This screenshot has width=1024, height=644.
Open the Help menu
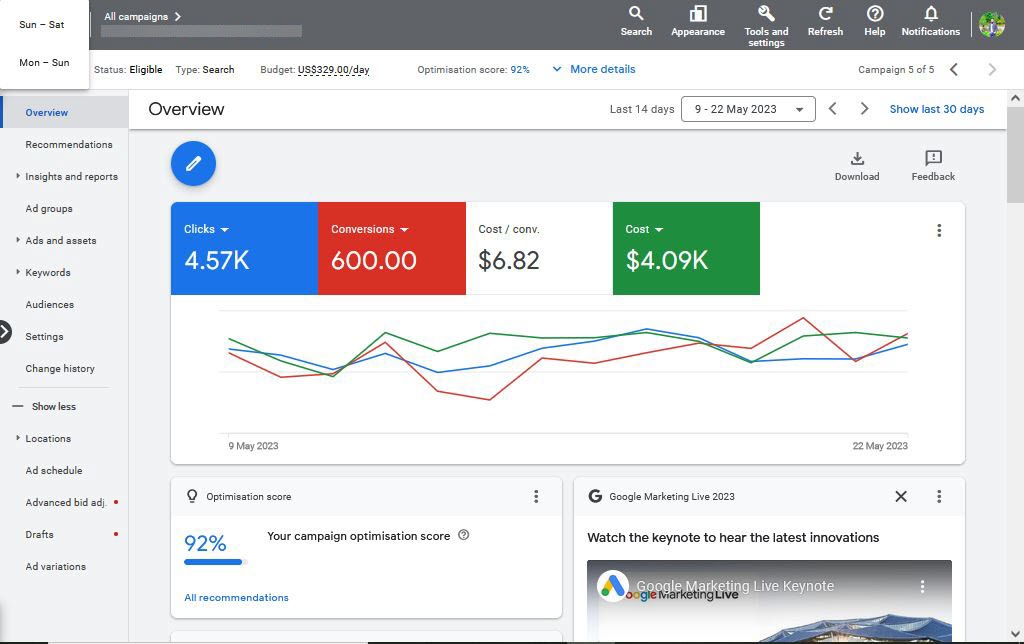click(x=874, y=22)
